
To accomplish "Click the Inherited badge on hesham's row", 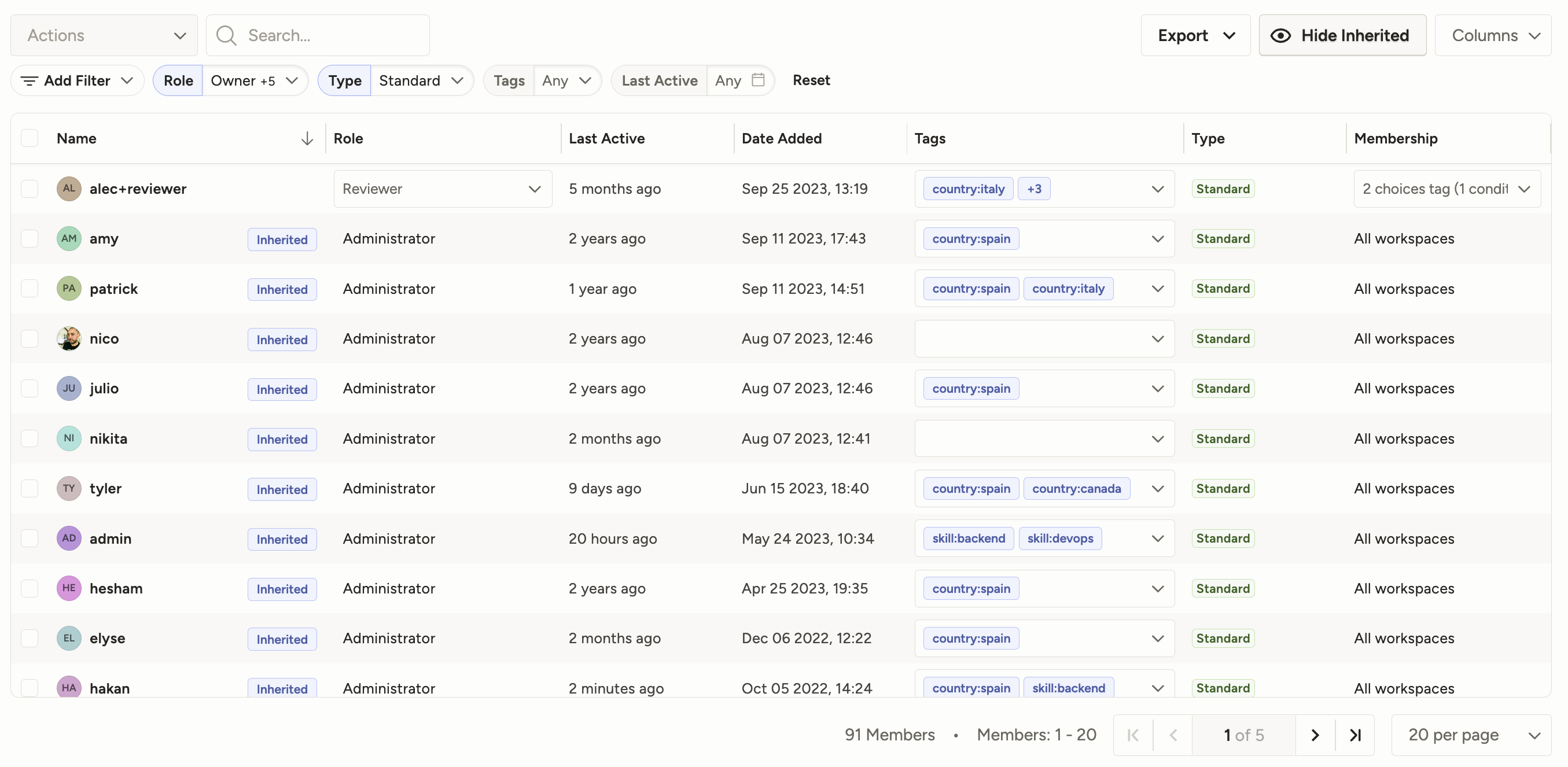I will (x=282, y=589).
